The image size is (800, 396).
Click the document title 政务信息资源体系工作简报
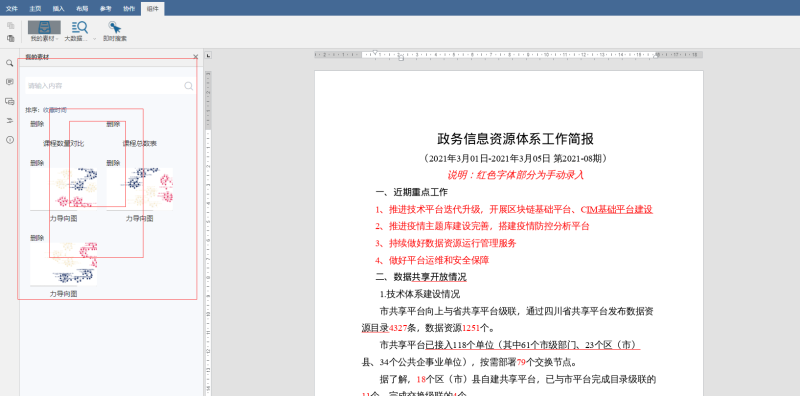pyautogui.click(x=515, y=139)
